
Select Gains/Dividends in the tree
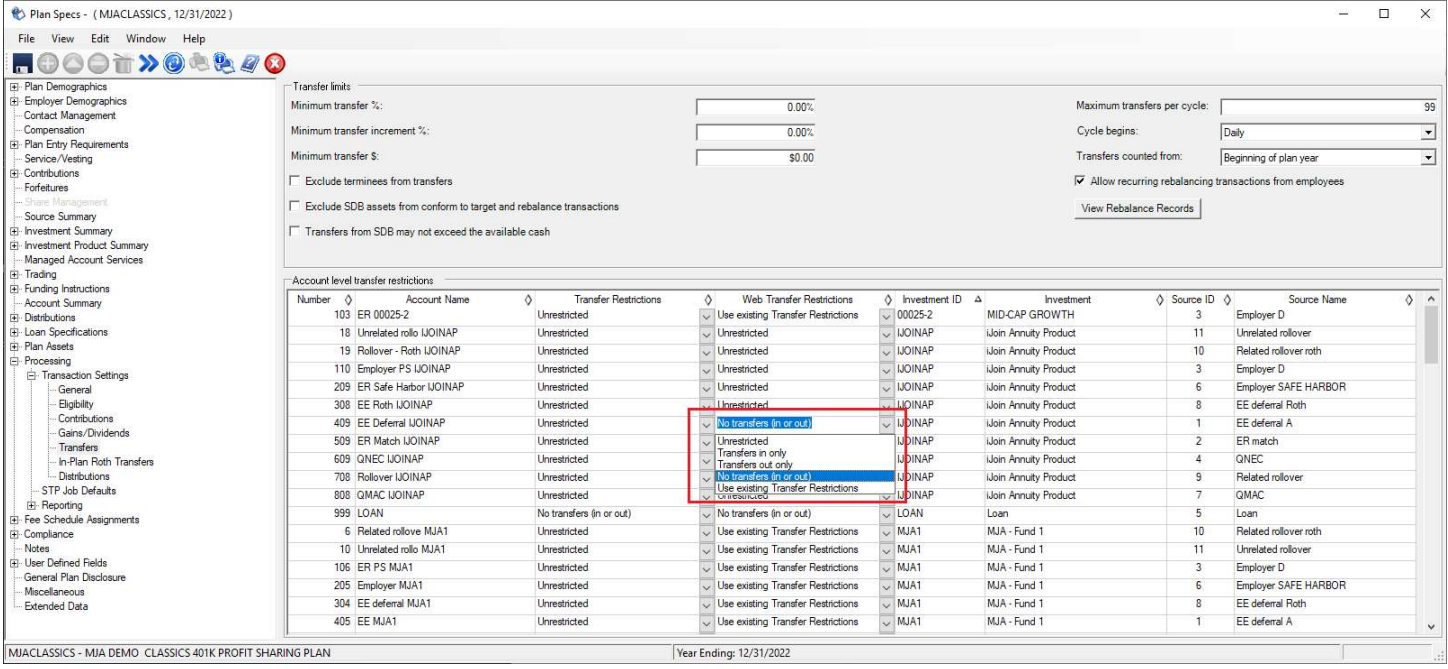point(93,433)
